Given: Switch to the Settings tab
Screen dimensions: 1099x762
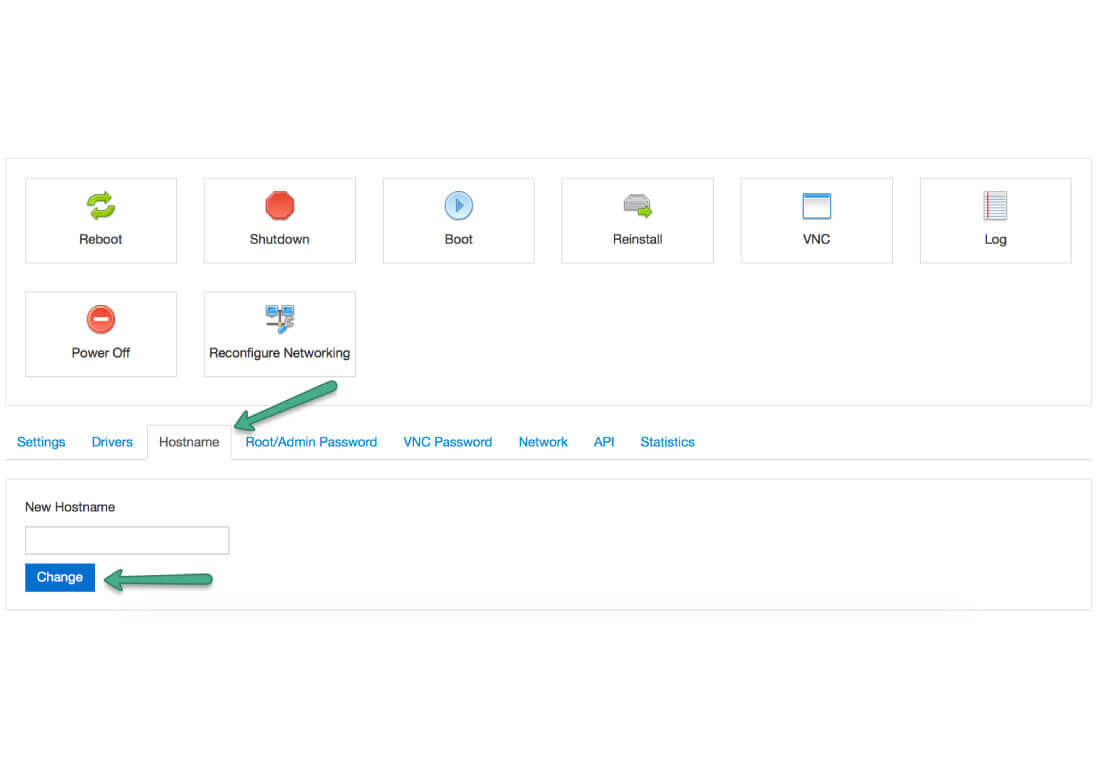Looking at the screenshot, I should pyautogui.click(x=41, y=442).
